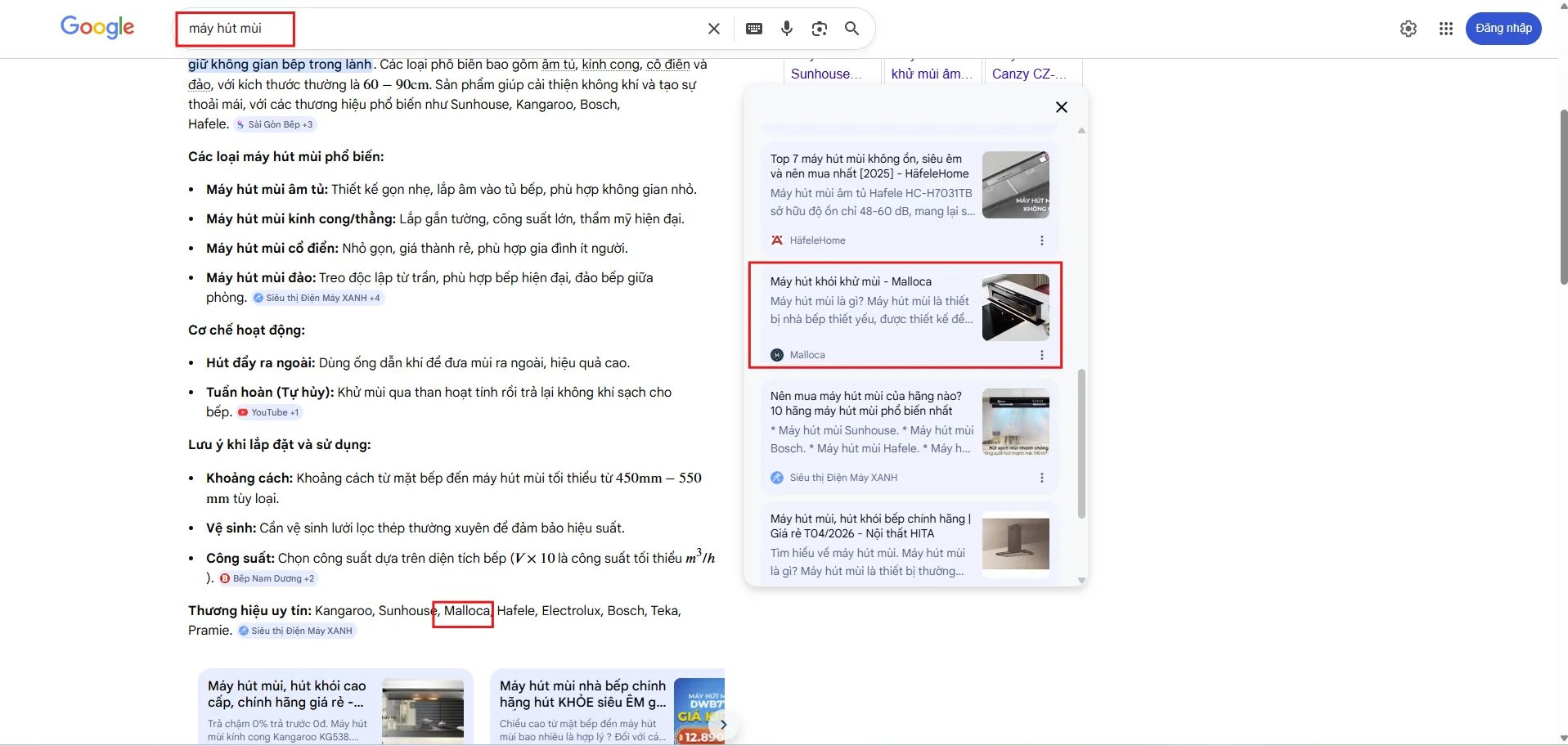Open more options for Siêu thị Điện Máy XANH result
This screenshot has width=1568, height=746.
pyautogui.click(x=1042, y=478)
